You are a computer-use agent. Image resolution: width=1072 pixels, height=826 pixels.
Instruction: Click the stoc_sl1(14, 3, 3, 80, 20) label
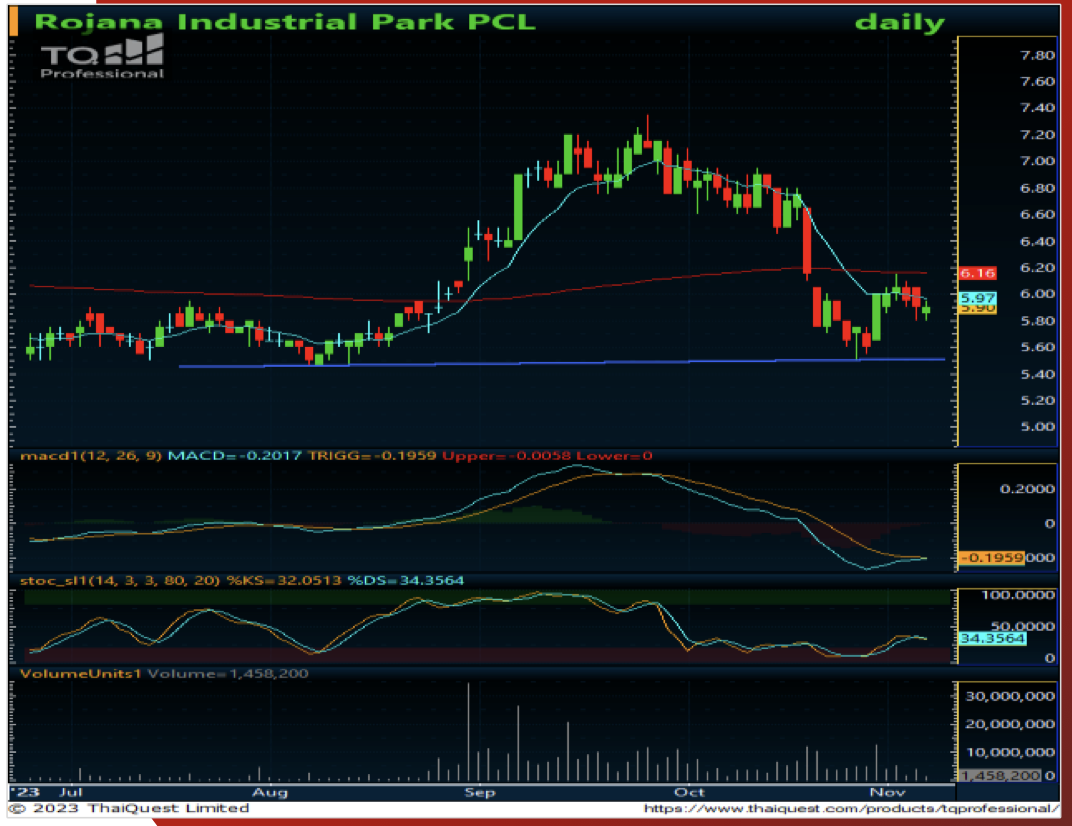point(120,581)
